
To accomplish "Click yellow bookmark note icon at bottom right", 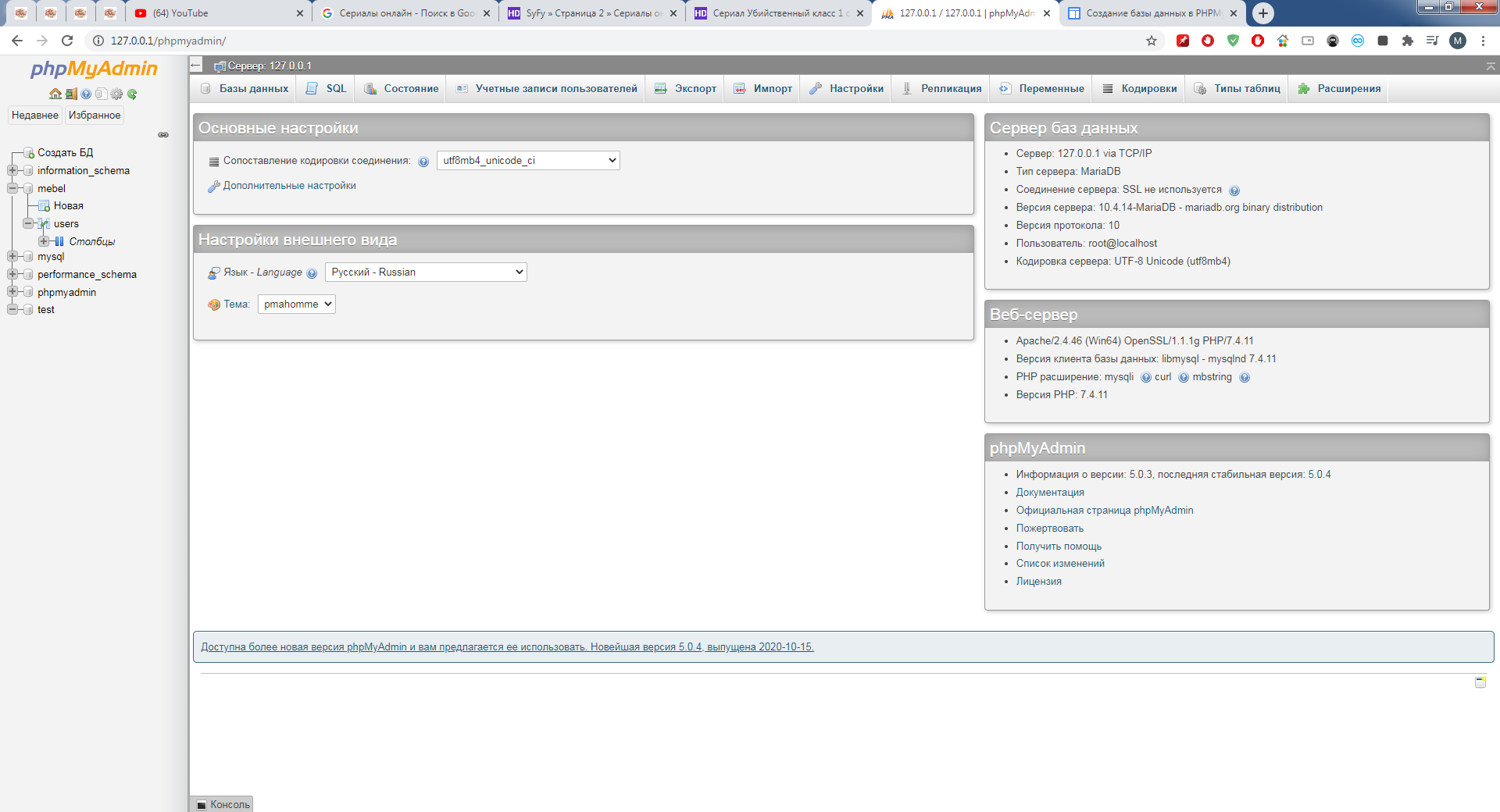I will (x=1480, y=682).
